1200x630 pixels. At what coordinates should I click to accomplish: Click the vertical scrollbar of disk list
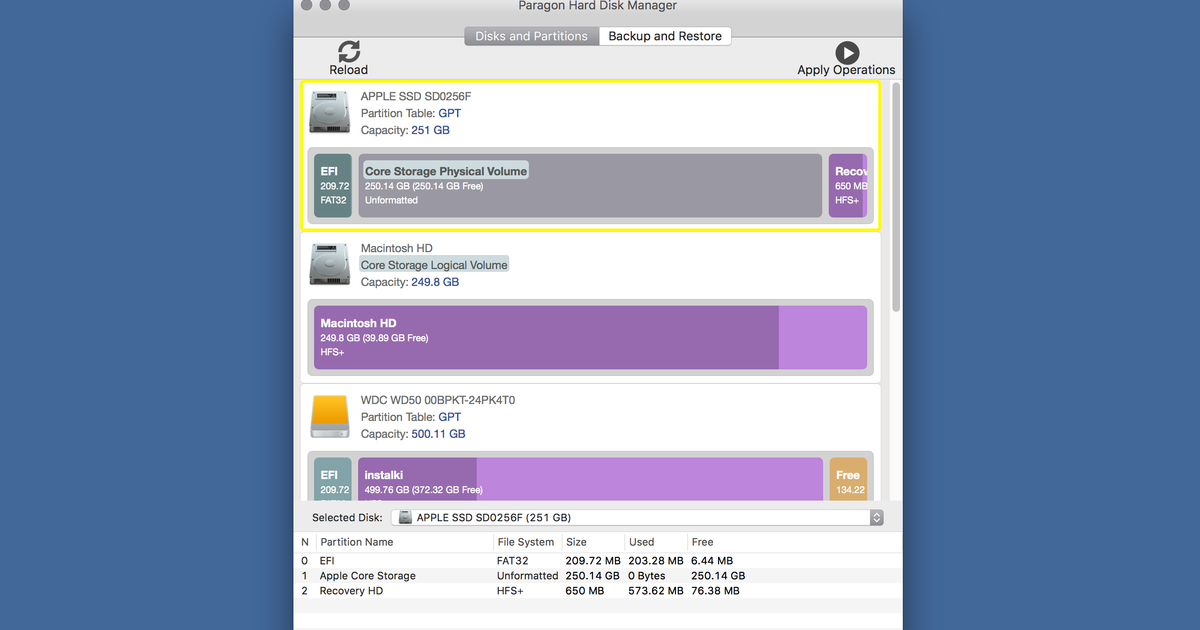896,195
